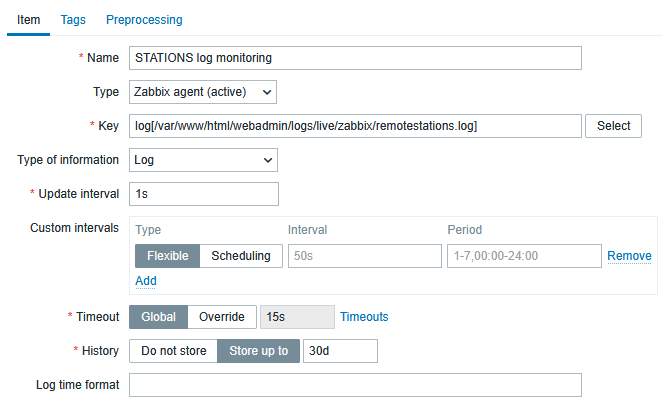
Task: Add a new custom interval
Action: 146,281
